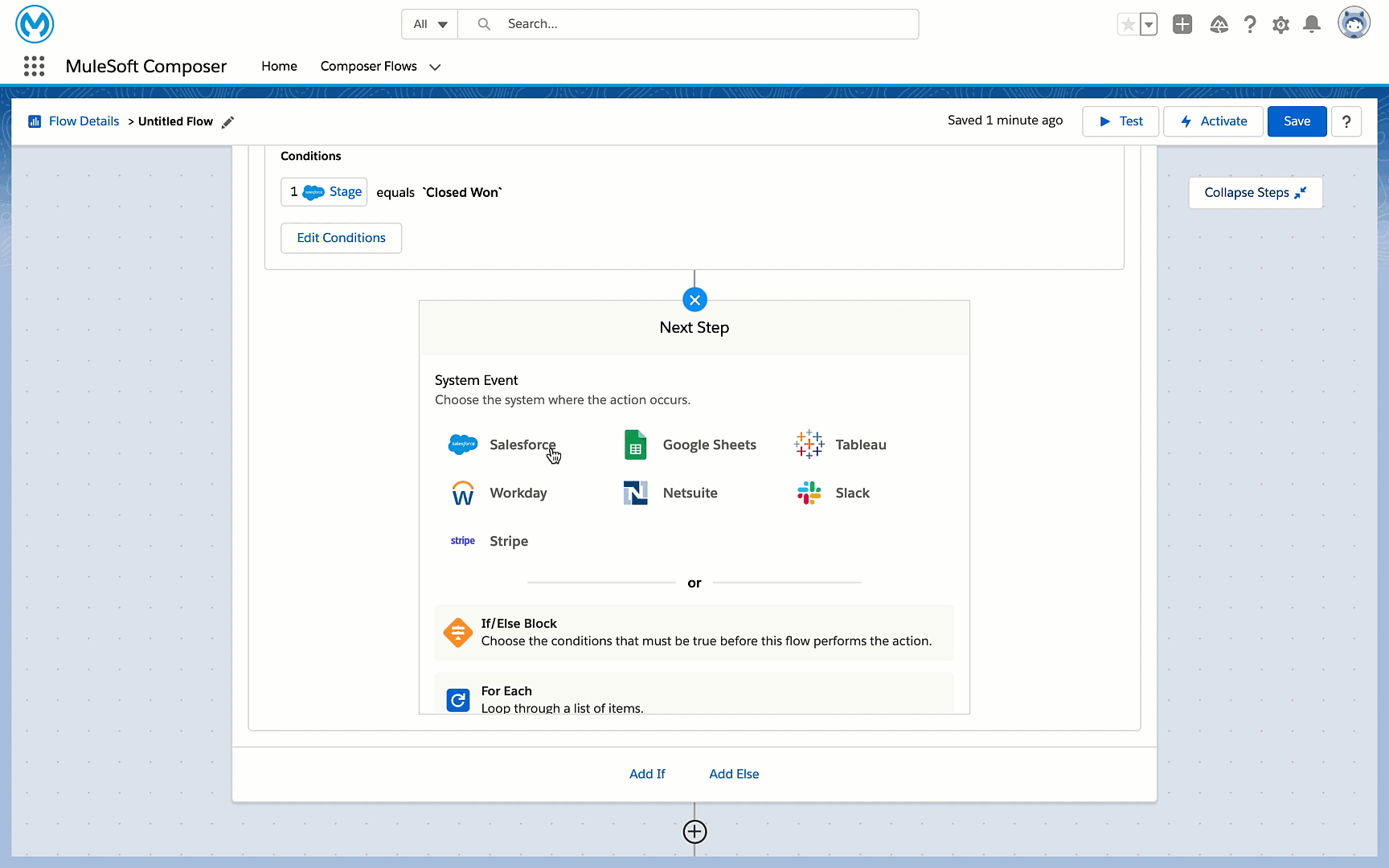Open flow help question mark button
Image resolution: width=1389 pixels, height=868 pixels.
click(1346, 121)
